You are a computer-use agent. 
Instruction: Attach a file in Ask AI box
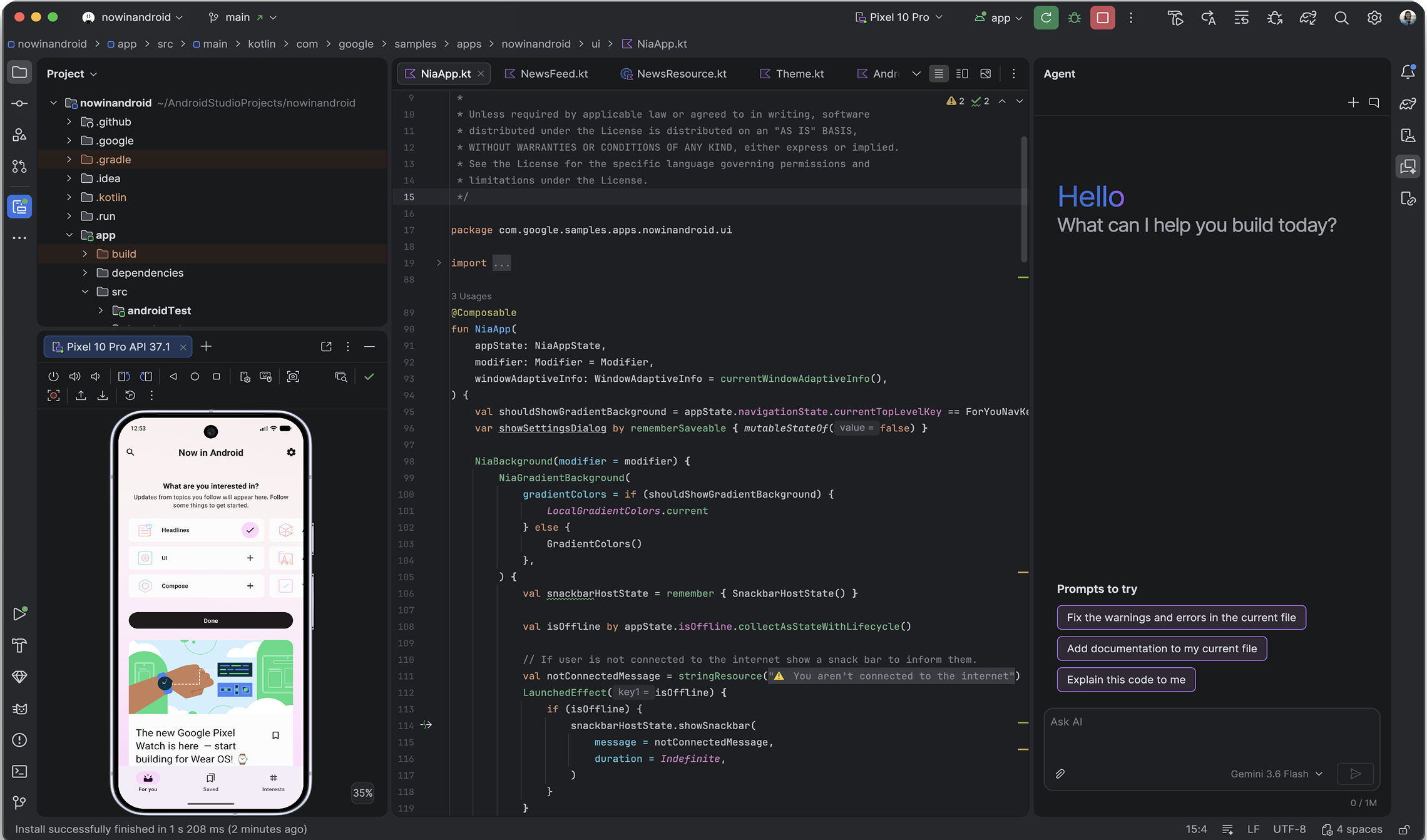tap(1060, 774)
